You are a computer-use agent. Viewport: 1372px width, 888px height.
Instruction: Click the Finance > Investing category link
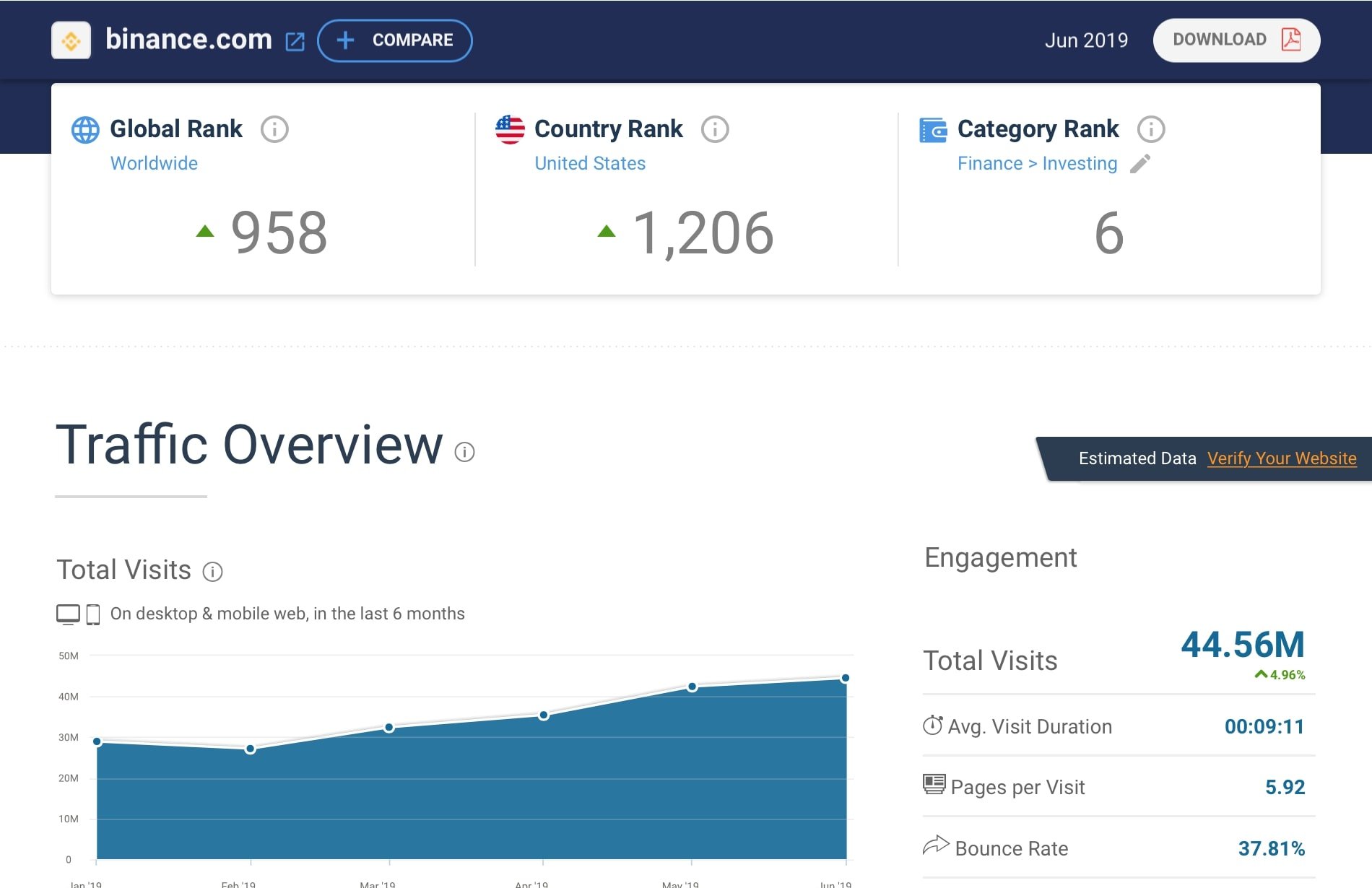point(1037,163)
